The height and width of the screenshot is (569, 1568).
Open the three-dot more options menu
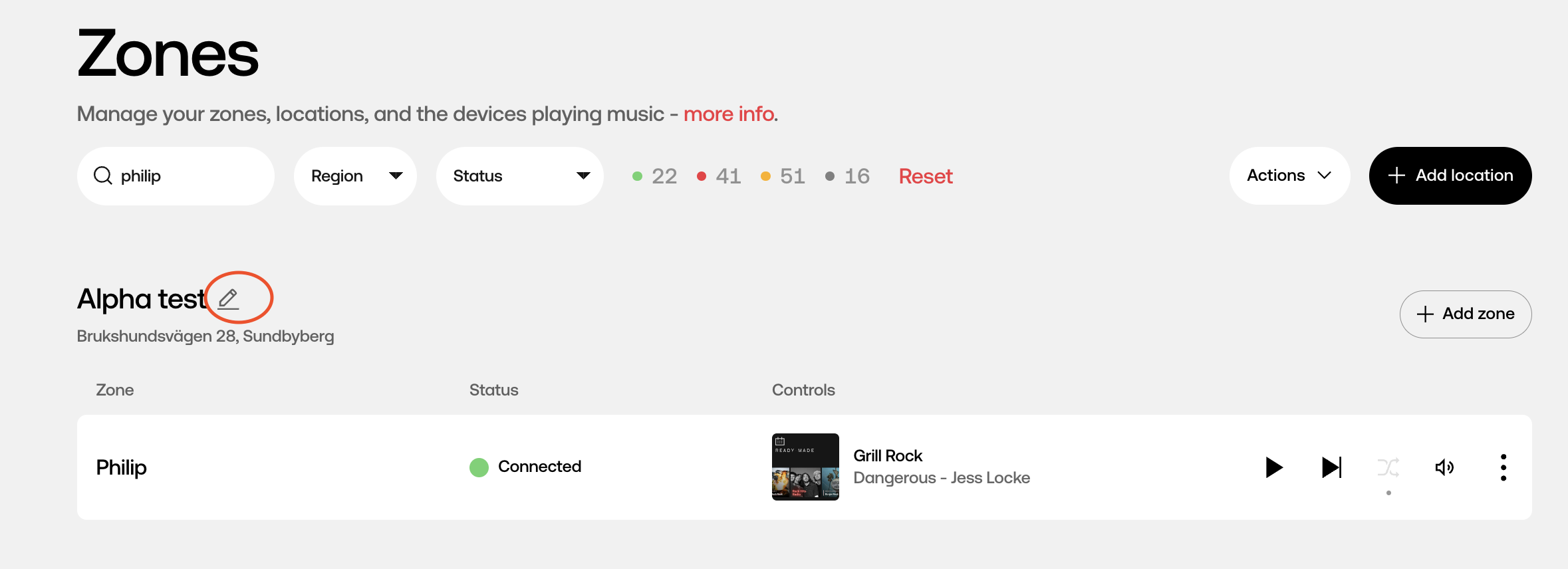[1503, 467]
